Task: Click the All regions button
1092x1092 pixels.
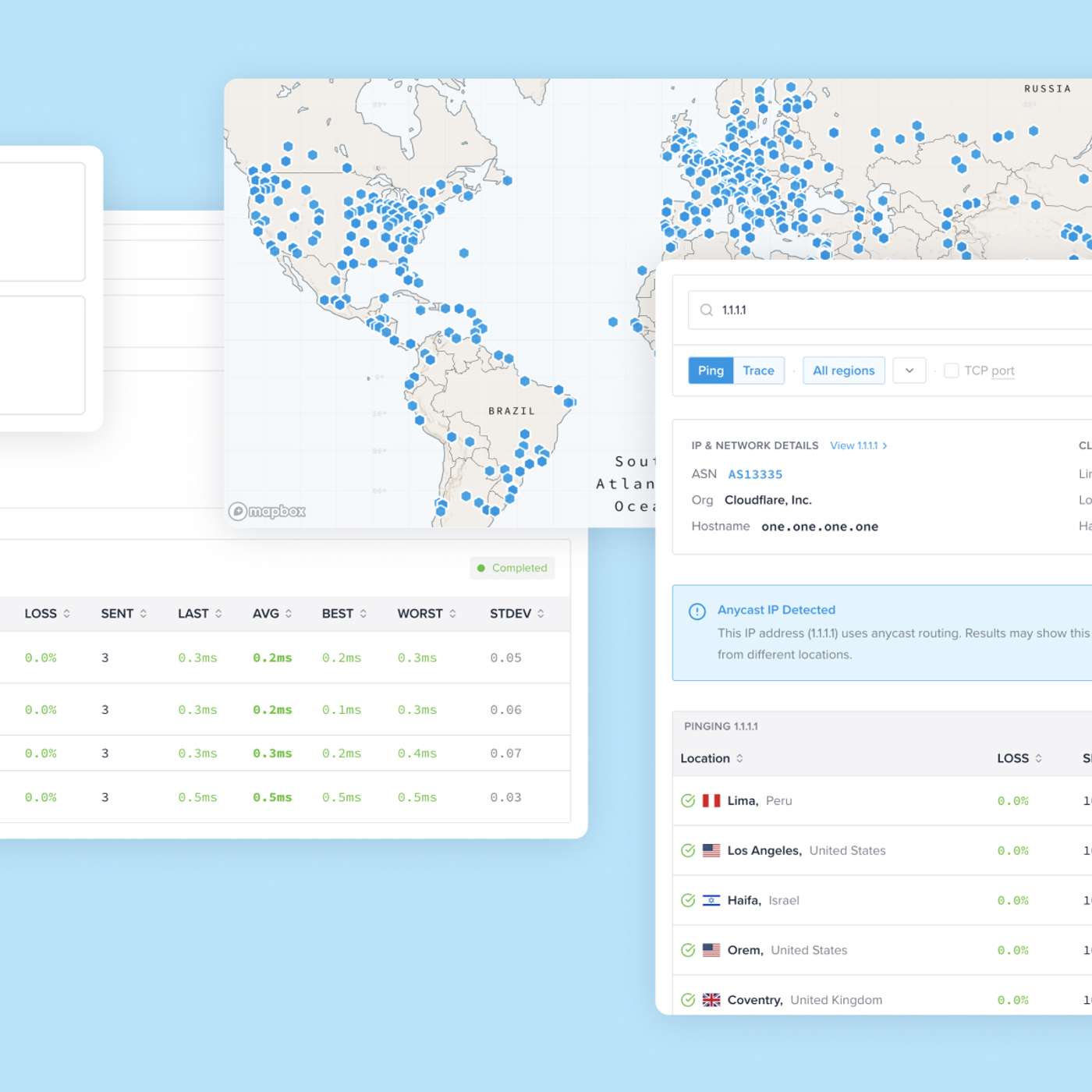Action: [x=844, y=370]
